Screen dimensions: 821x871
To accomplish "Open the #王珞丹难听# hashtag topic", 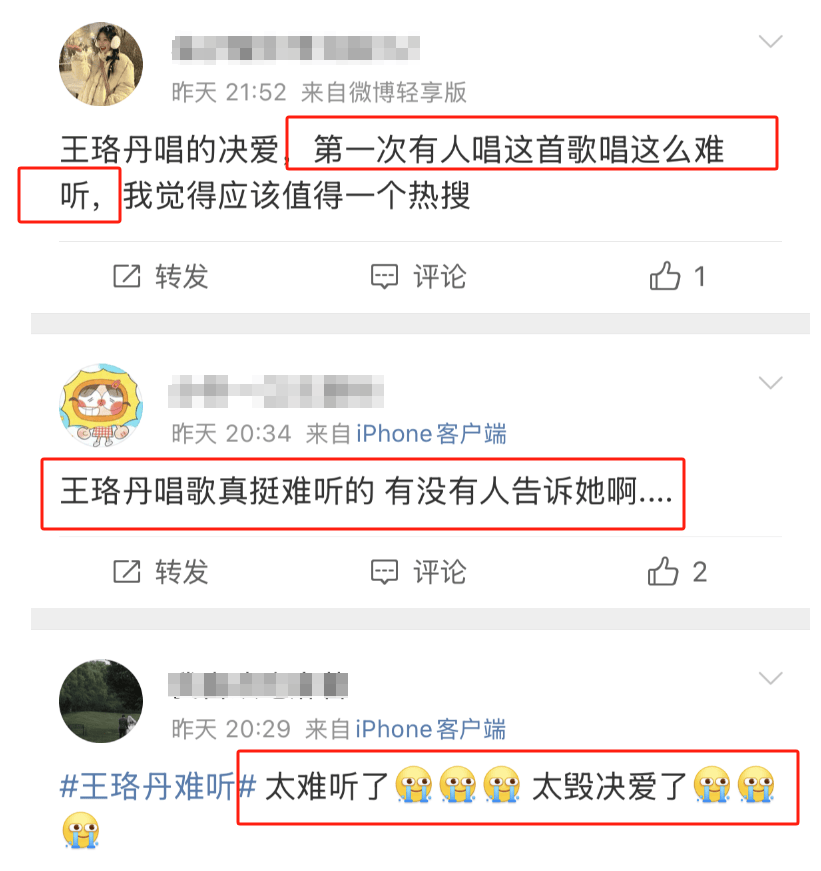I will point(158,786).
